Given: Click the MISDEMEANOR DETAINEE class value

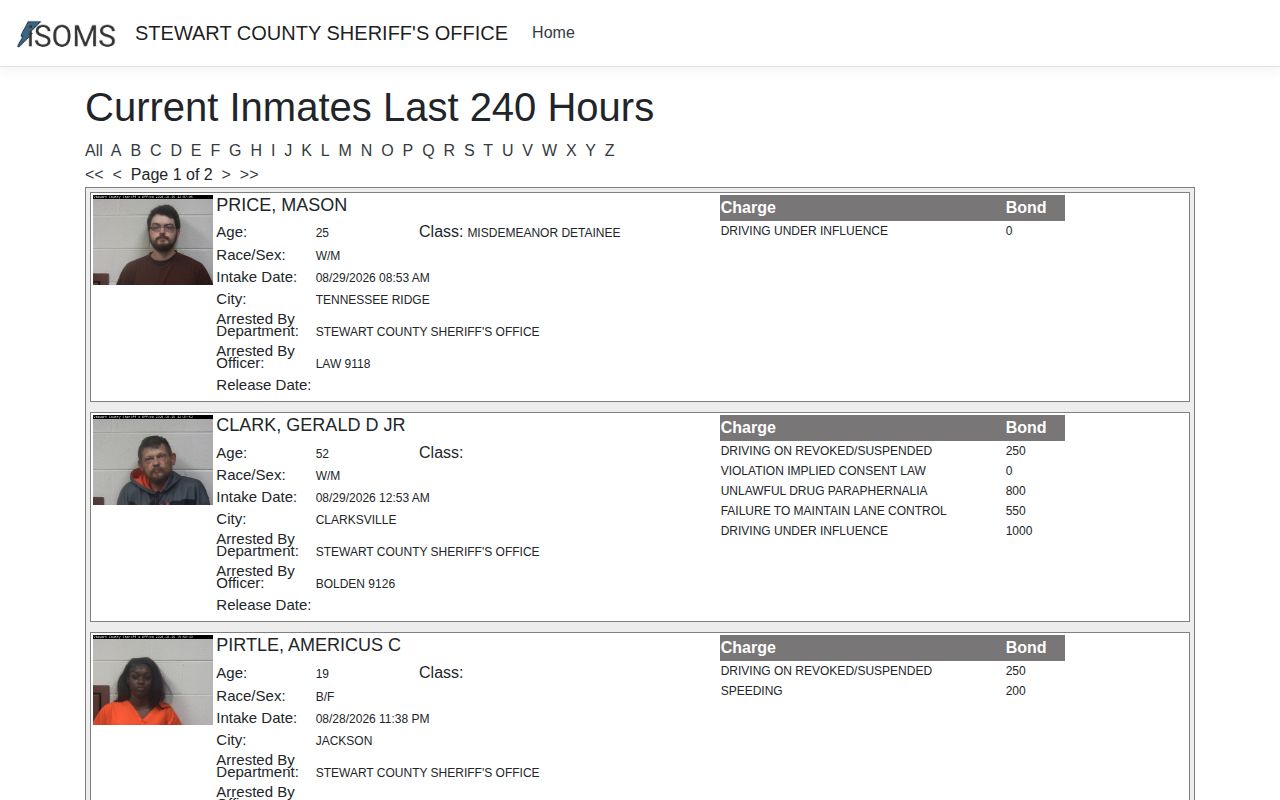Looking at the screenshot, I should (544, 233).
